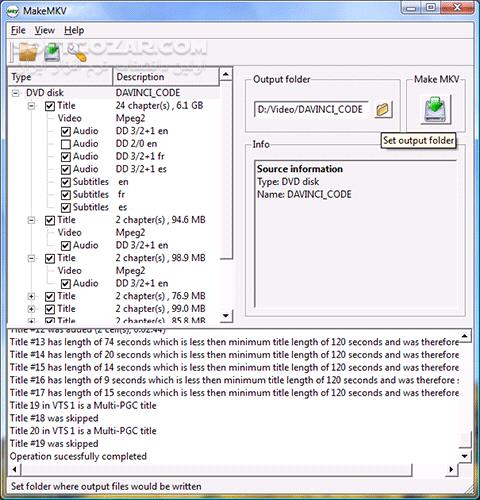Viewport: 480px width, 500px height.
Task: Click log line 'Title #19 was skipped'
Action: (54, 444)
